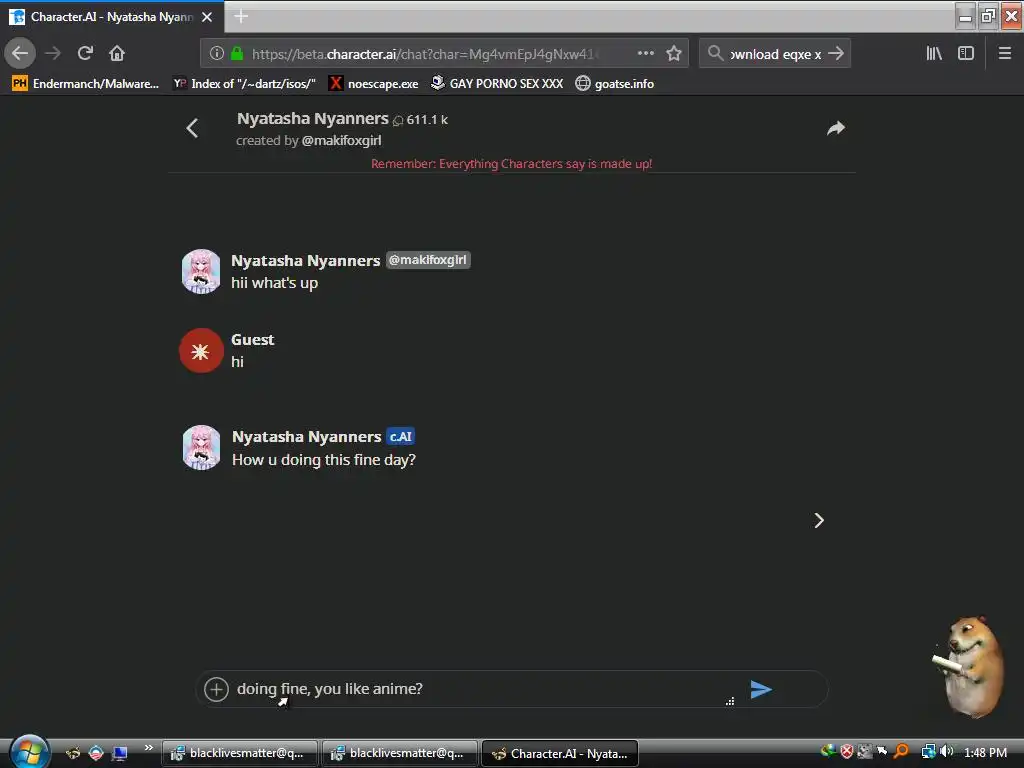Submit search with the go arrow

click(836, 54)
